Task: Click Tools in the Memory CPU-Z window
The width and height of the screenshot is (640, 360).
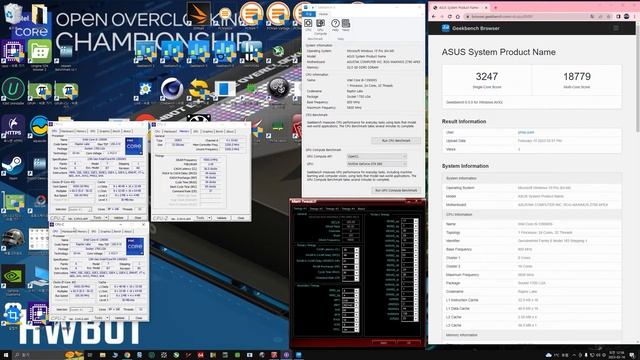Action: [200, 218]
